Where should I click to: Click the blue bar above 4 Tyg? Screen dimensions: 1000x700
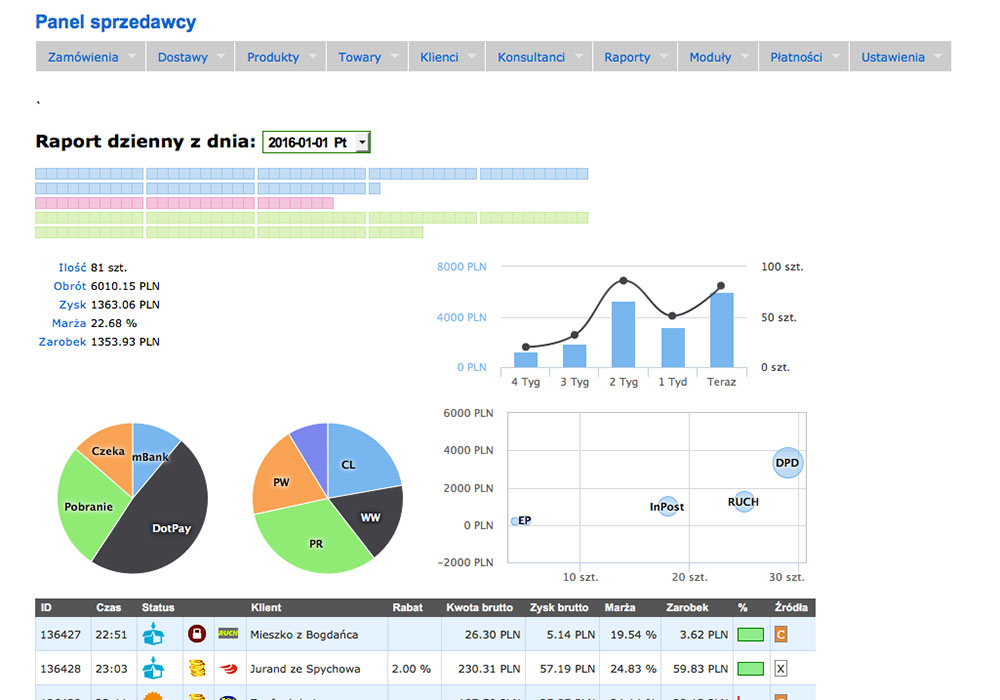(526, 360)
